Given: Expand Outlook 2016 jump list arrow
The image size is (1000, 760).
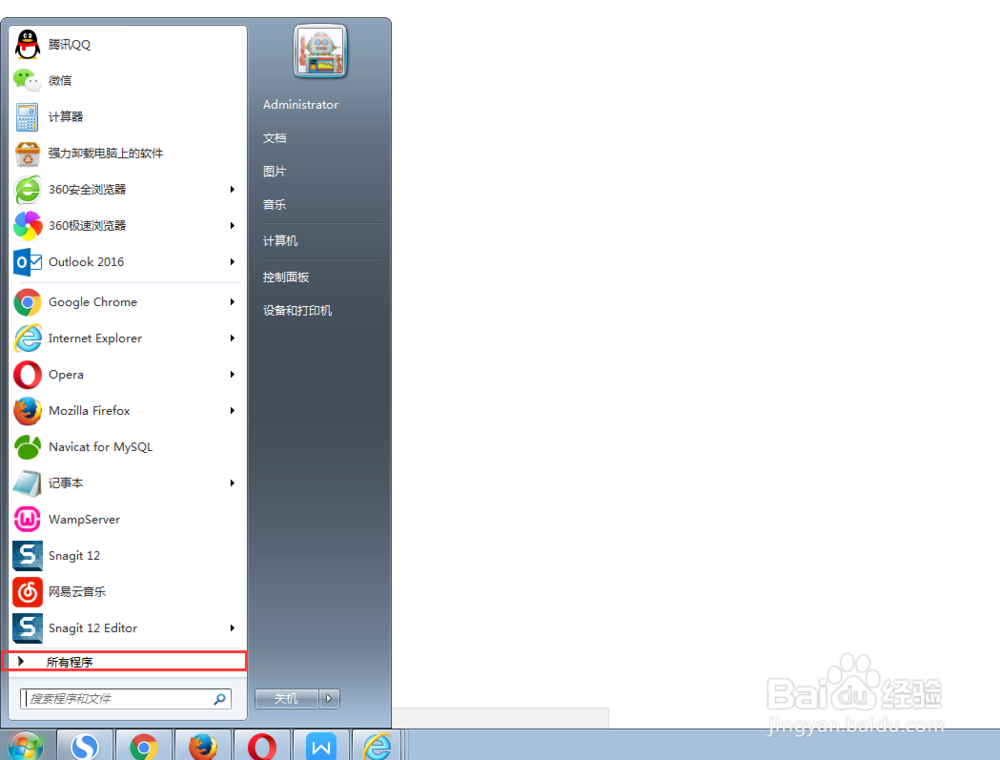Looking at the screenshot, I should pyautogui.click(x=233, y=262).
